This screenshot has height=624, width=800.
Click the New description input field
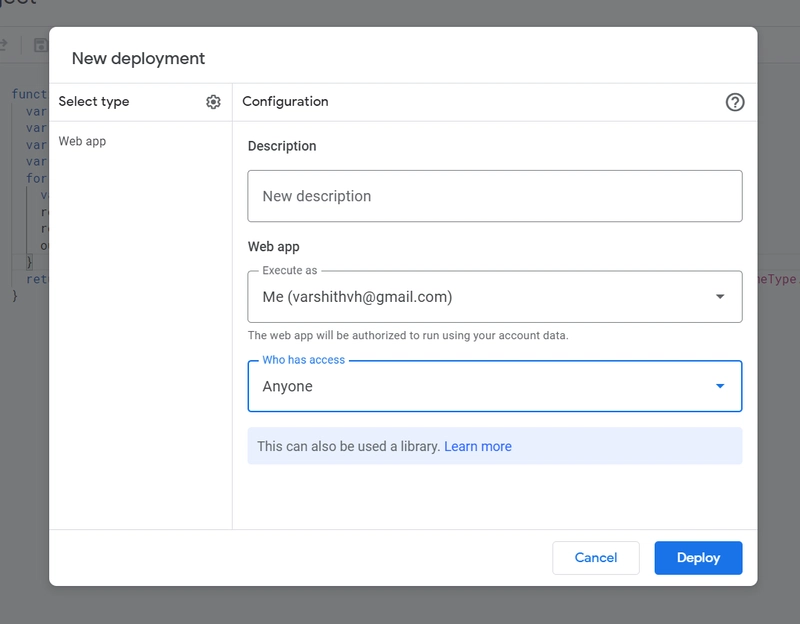point(494,196)
